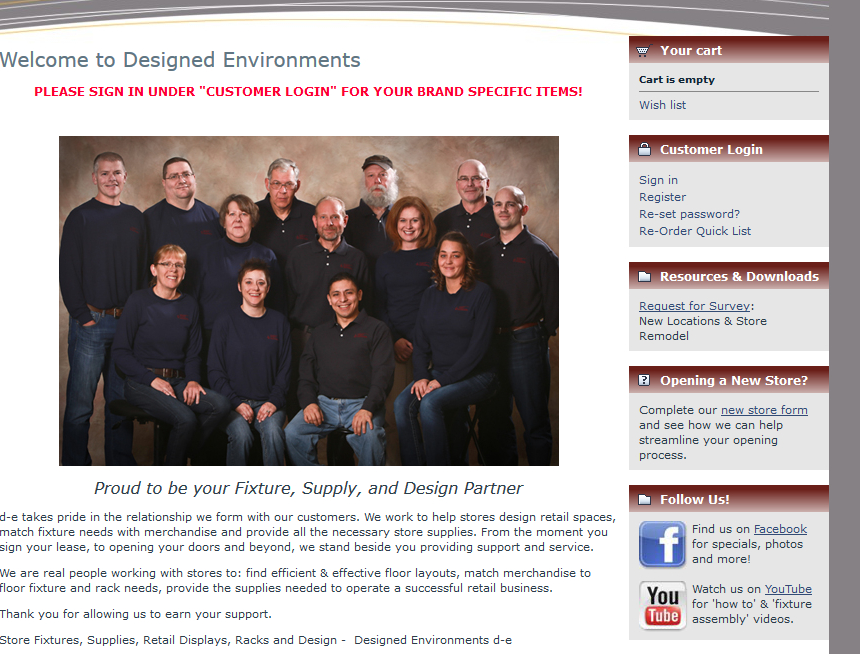
Task: Follow the new store form link
Action: point(764,410)
